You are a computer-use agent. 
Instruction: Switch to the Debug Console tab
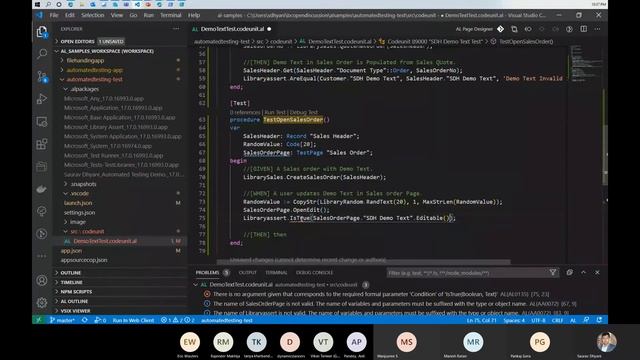pyautogui.click(x=314, y=273)
